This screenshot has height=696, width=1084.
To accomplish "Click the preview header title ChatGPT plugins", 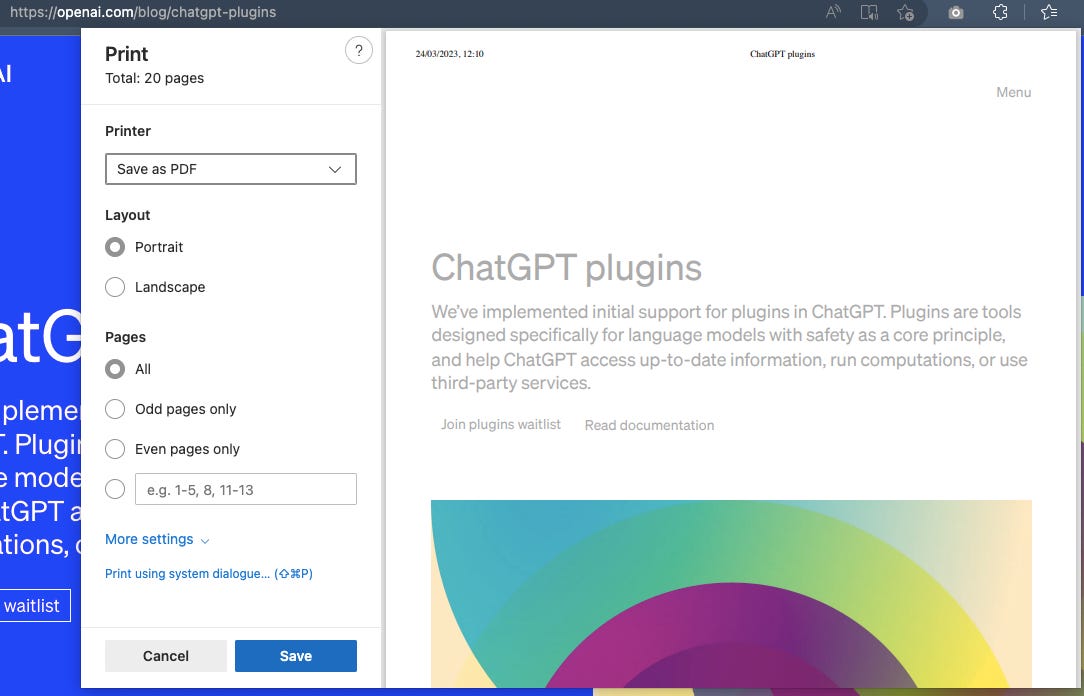I will pos(783,54).
